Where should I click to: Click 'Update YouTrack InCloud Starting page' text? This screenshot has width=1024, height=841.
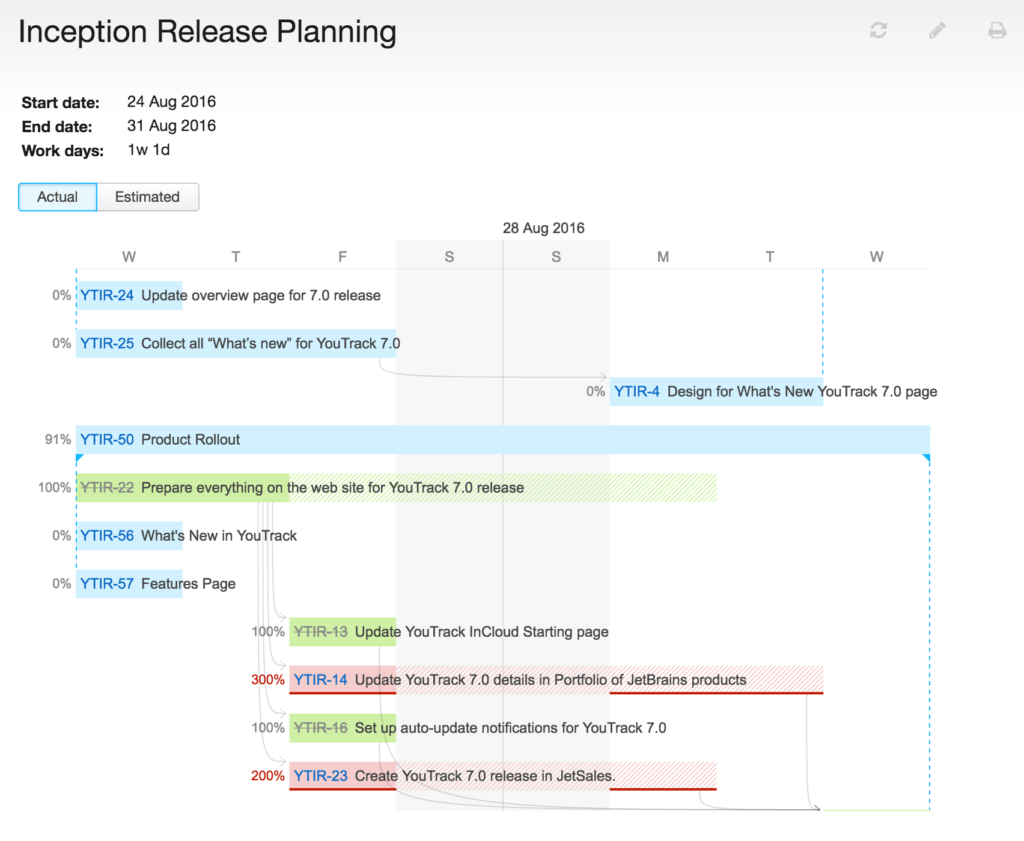[482, 631]
